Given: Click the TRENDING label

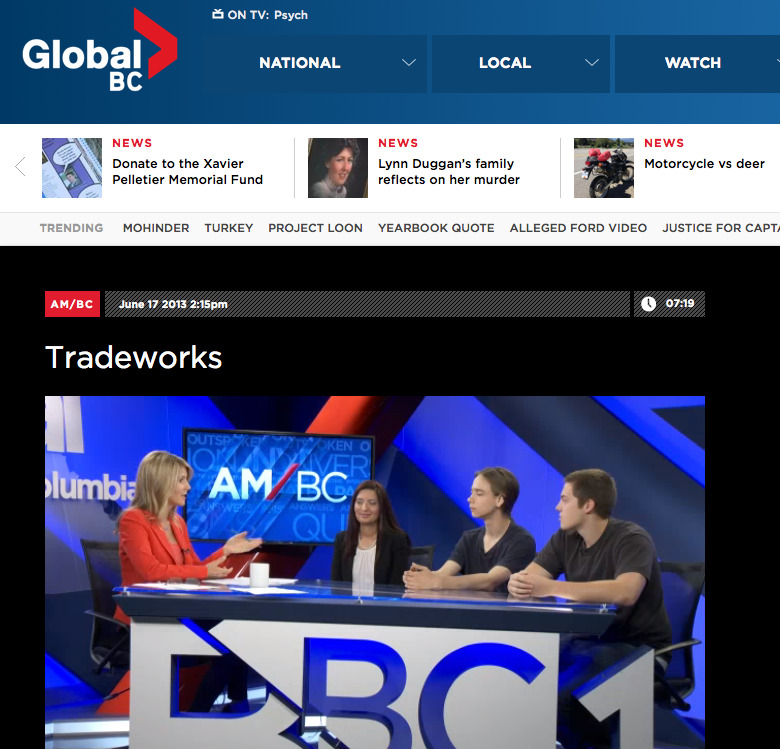Looking at the screenshot, I should click(x=72, y=228).
